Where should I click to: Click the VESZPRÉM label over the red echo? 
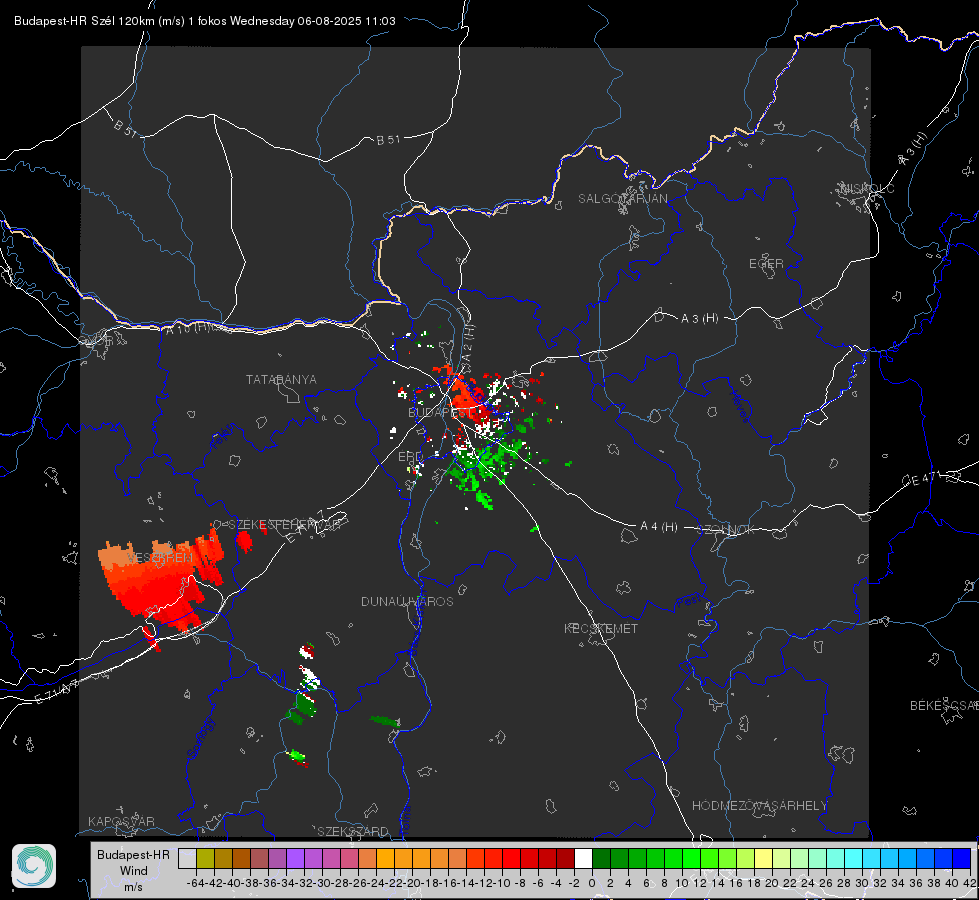[x=160, y=558]
